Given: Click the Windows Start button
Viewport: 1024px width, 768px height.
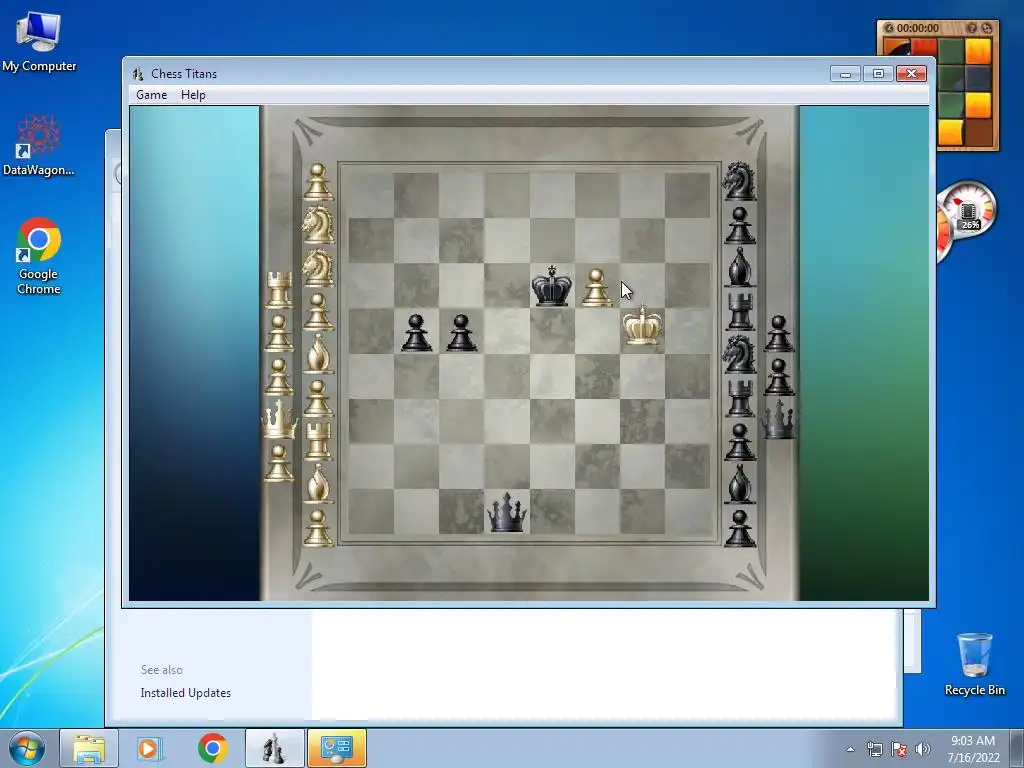Looking at the screenshot, I should [x=27, y=748].
